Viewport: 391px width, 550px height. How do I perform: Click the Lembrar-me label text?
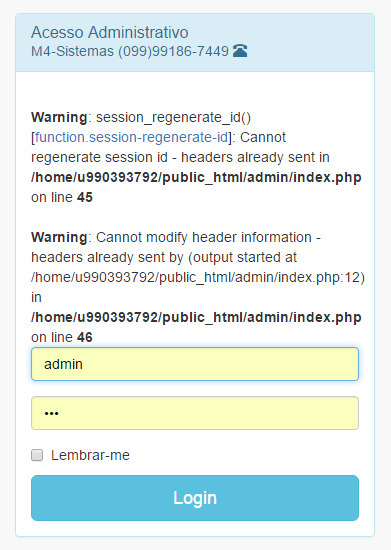[x=90, y=455]
